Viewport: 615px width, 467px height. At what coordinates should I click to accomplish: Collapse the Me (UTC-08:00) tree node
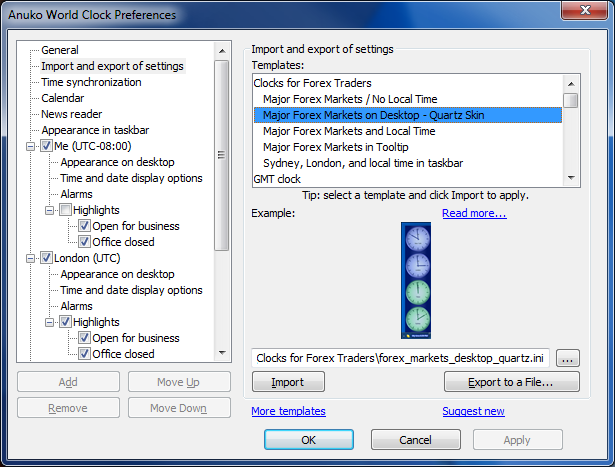click(x=32, y=146)
